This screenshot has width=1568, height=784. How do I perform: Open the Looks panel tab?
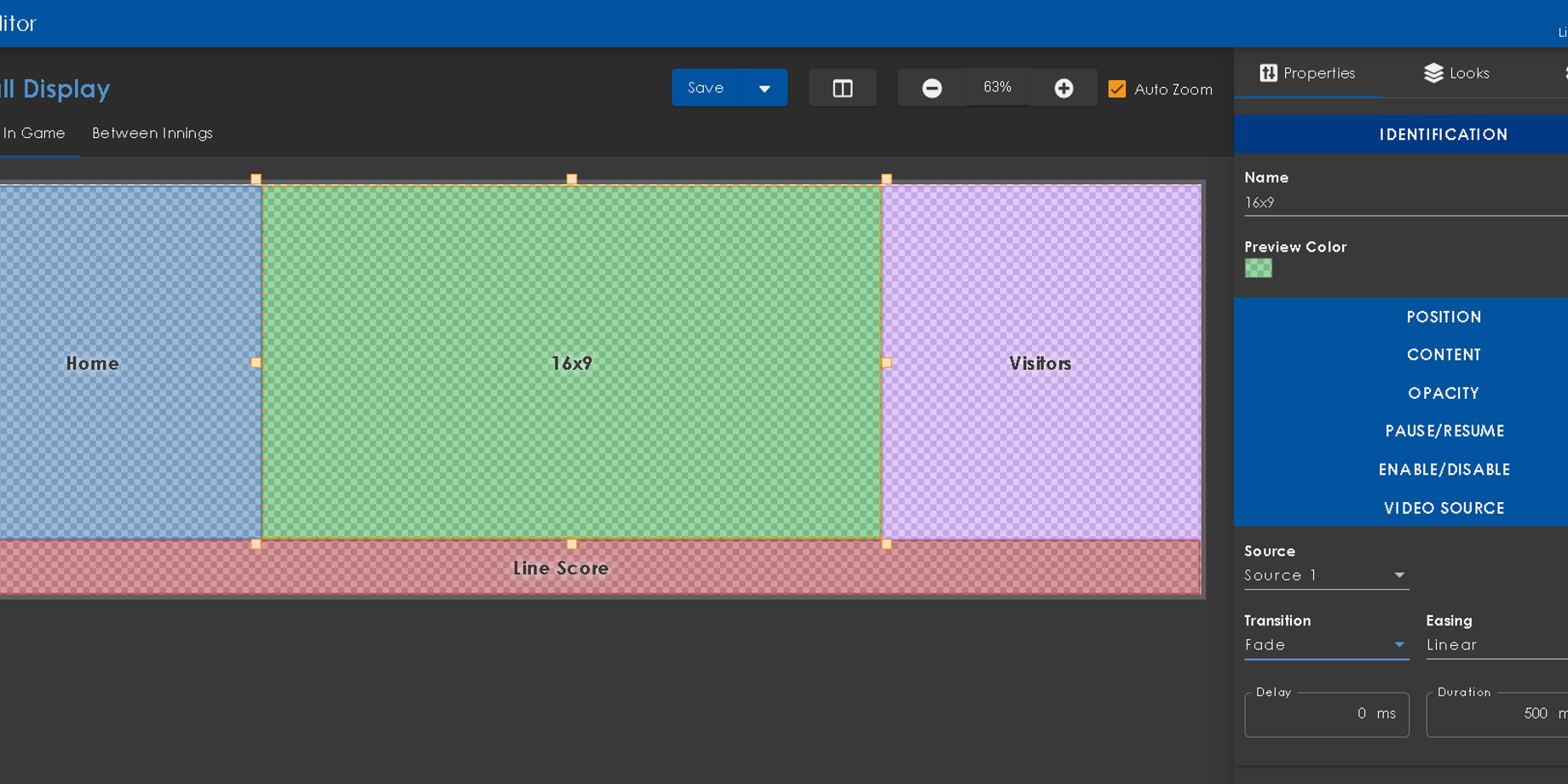1456,73
